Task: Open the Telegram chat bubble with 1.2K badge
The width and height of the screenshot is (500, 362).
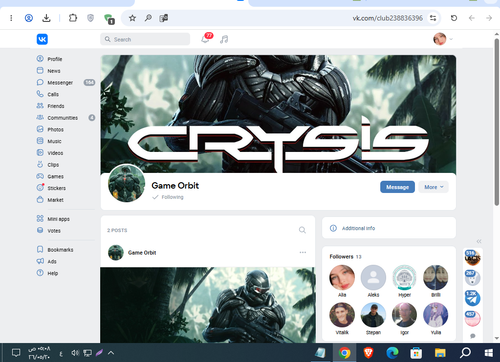Action: 472,298
